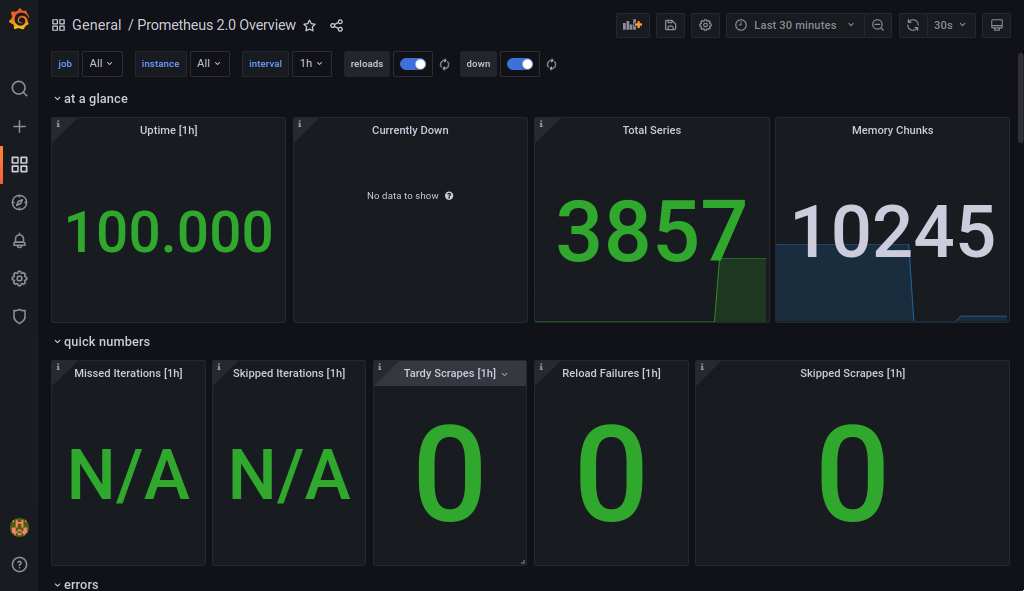Click the job variable label
Image resolution: width=1024 pixels, height=591 pixels.
tap(65, 64)
